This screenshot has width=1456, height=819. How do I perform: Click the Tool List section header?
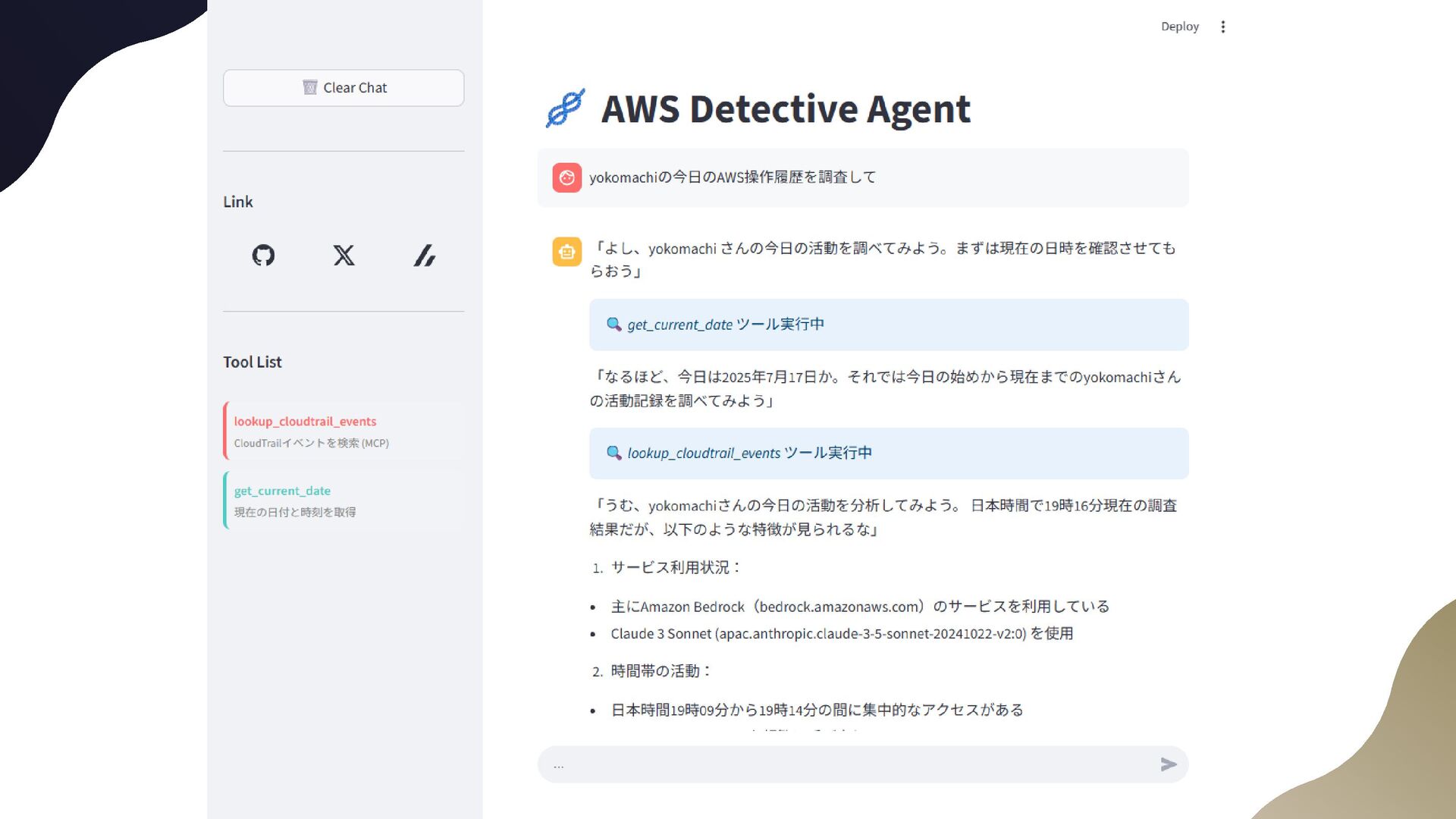252,362
